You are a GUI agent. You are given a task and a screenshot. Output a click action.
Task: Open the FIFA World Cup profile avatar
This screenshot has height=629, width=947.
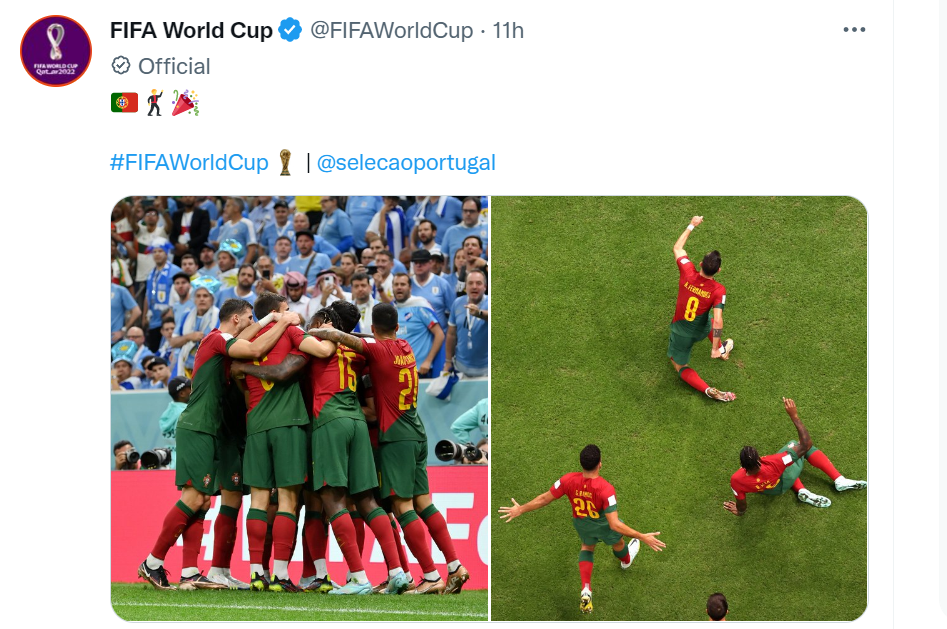pos(56,51)
